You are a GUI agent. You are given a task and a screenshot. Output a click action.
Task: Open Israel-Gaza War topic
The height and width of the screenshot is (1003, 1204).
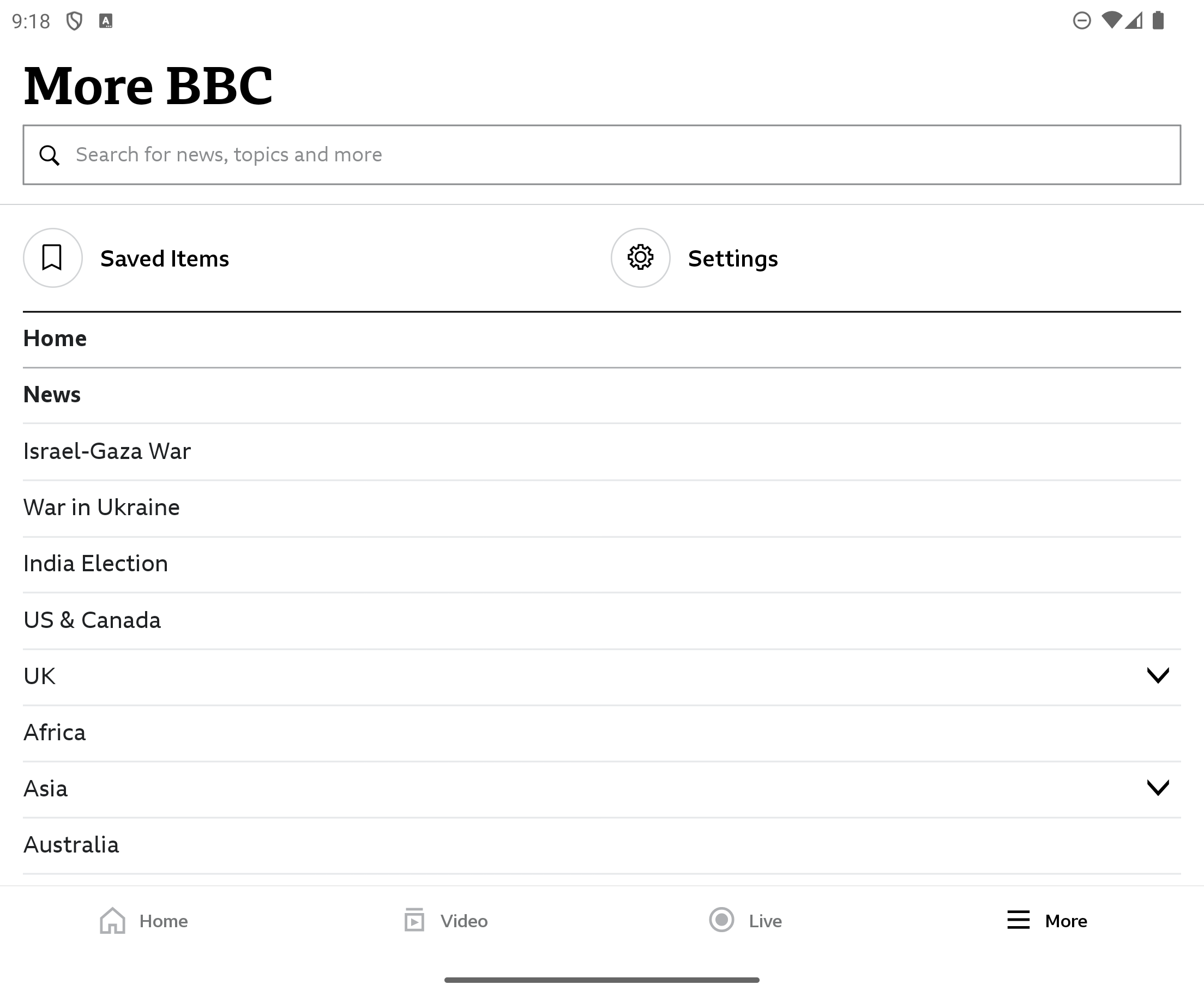(602, 452)
